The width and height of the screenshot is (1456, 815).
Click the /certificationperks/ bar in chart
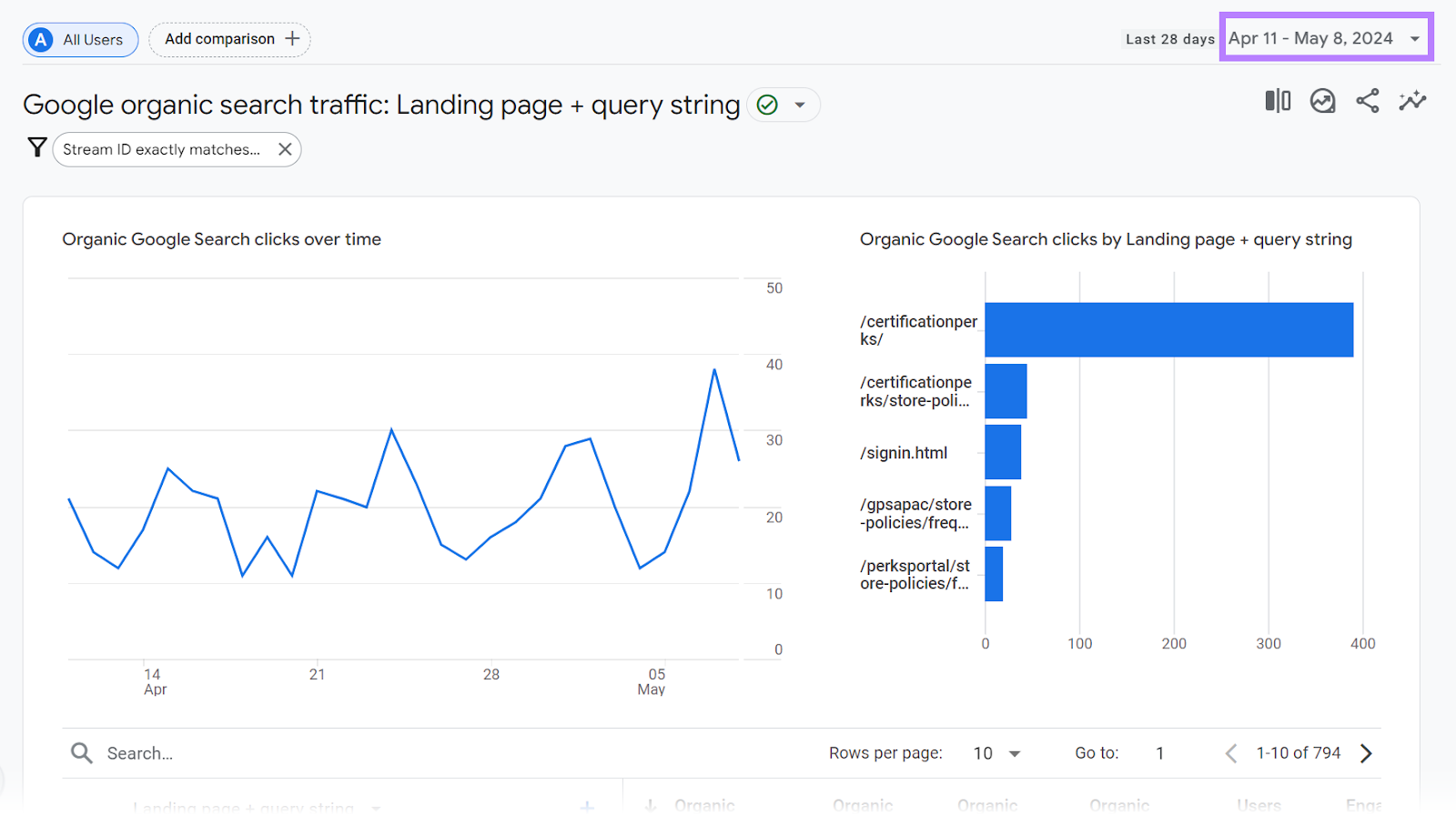1168,329
